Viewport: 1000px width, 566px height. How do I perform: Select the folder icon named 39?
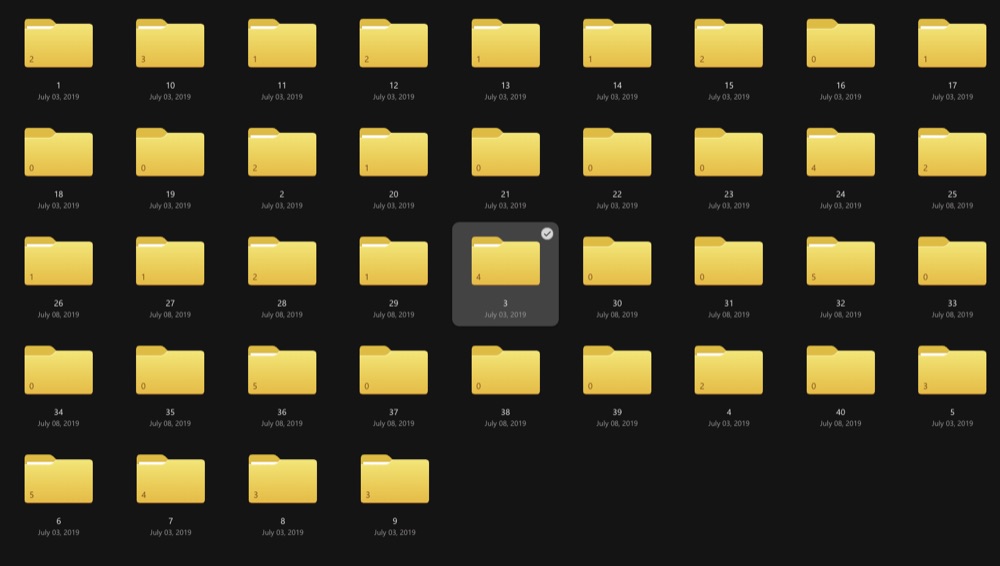tap(617, 371)
